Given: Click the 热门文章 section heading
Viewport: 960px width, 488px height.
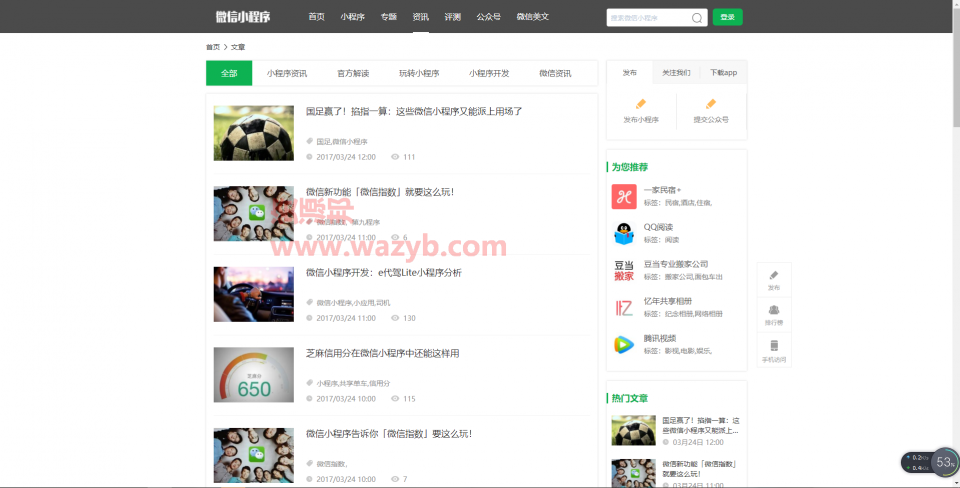Looking at the screenshot, I should point(630,398).
